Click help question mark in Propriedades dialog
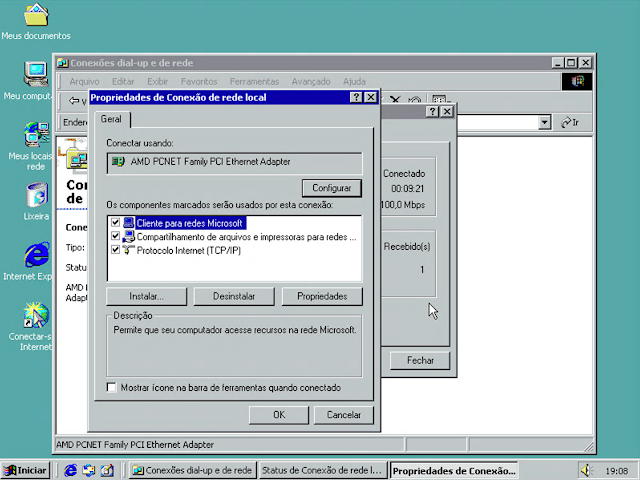This screenshot has height=480, width=640. [356, 97]
